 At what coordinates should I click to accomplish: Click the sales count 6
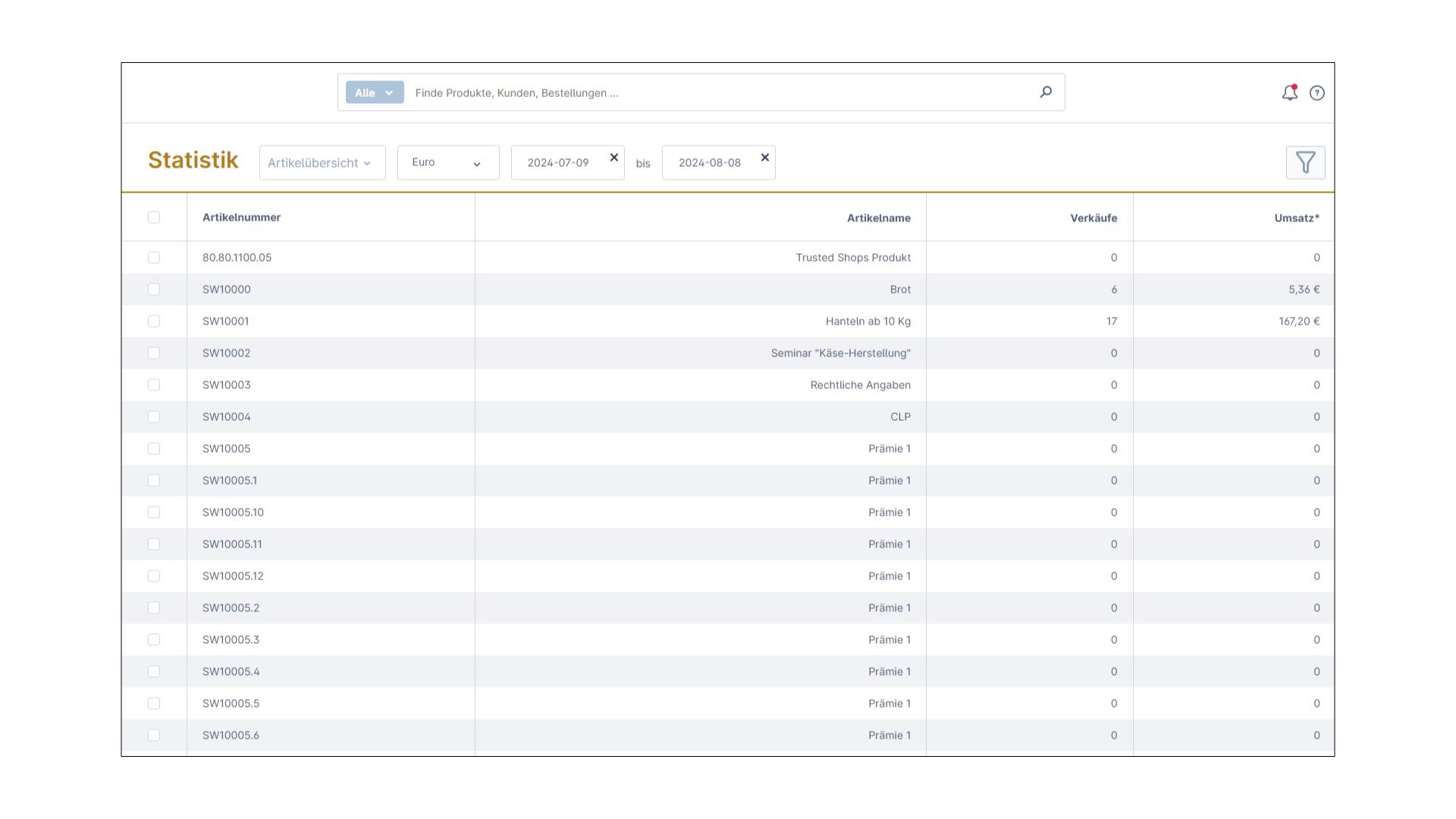pyautogui.click(x=1114, y=290)
